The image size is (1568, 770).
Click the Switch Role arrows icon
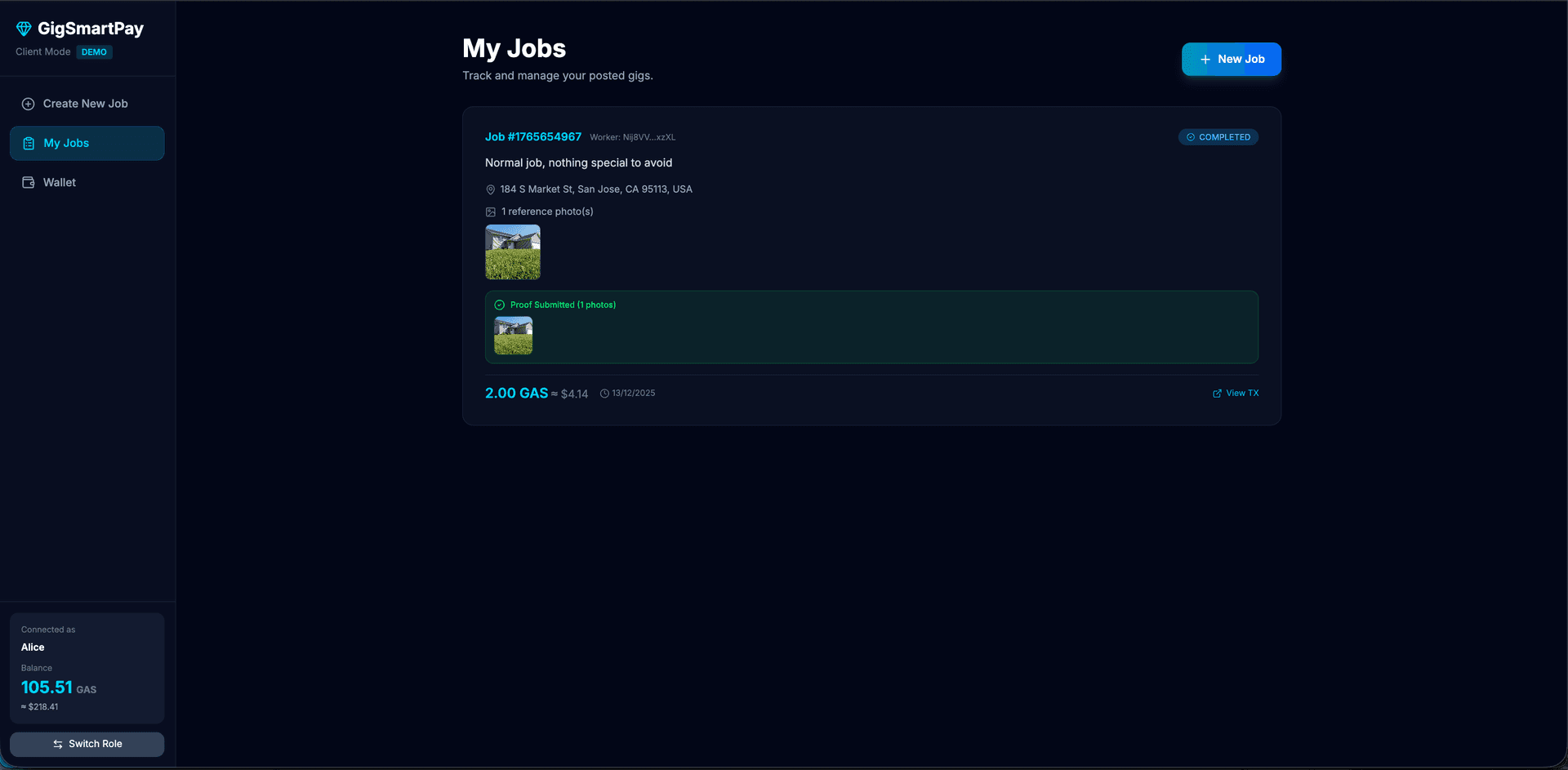point(57,744)
